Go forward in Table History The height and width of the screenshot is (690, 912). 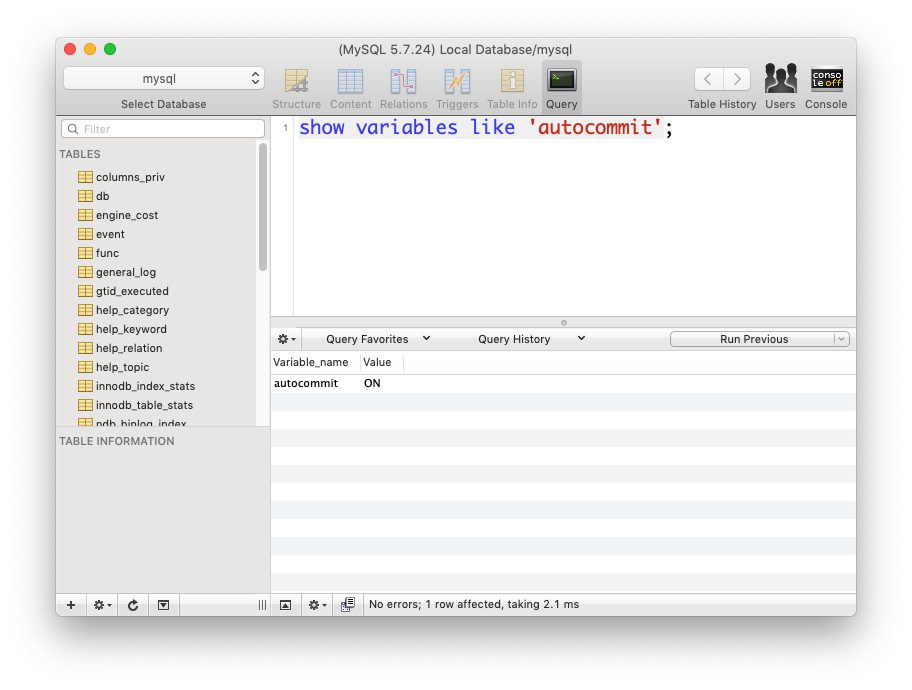click(737, 79)
